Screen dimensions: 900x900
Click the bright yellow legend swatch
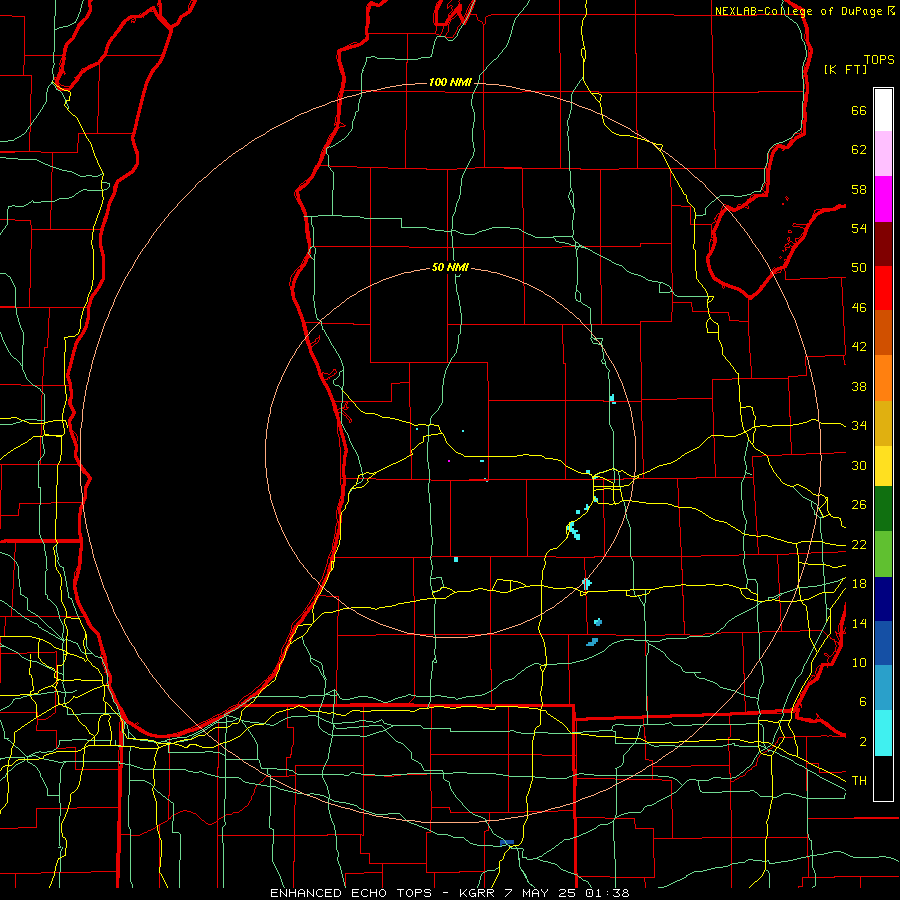(883, 466)
